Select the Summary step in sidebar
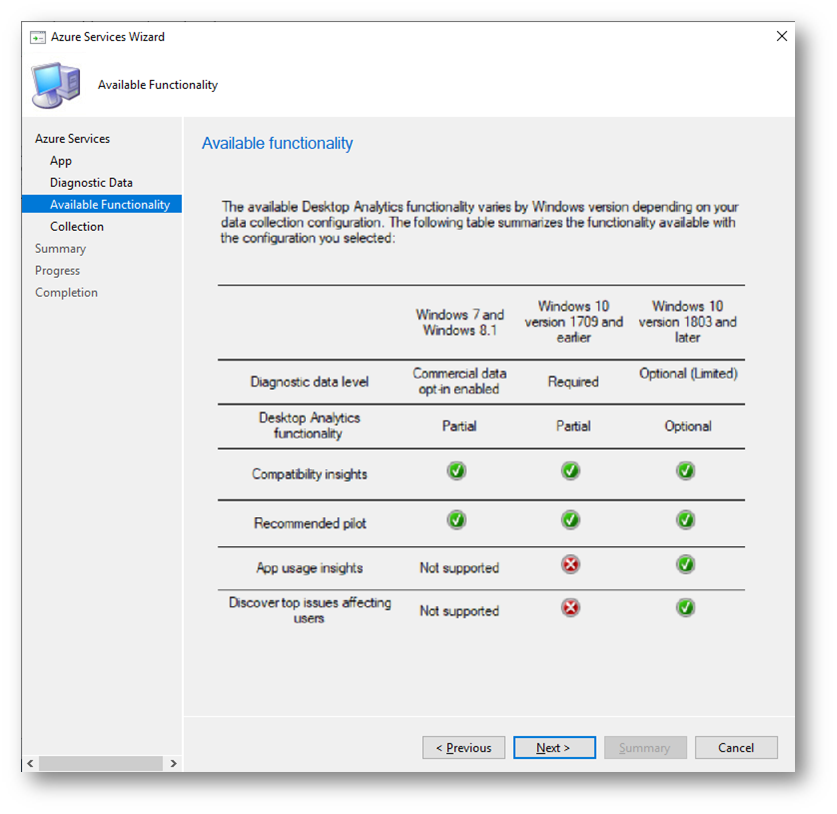 click(x=60, y=249)
